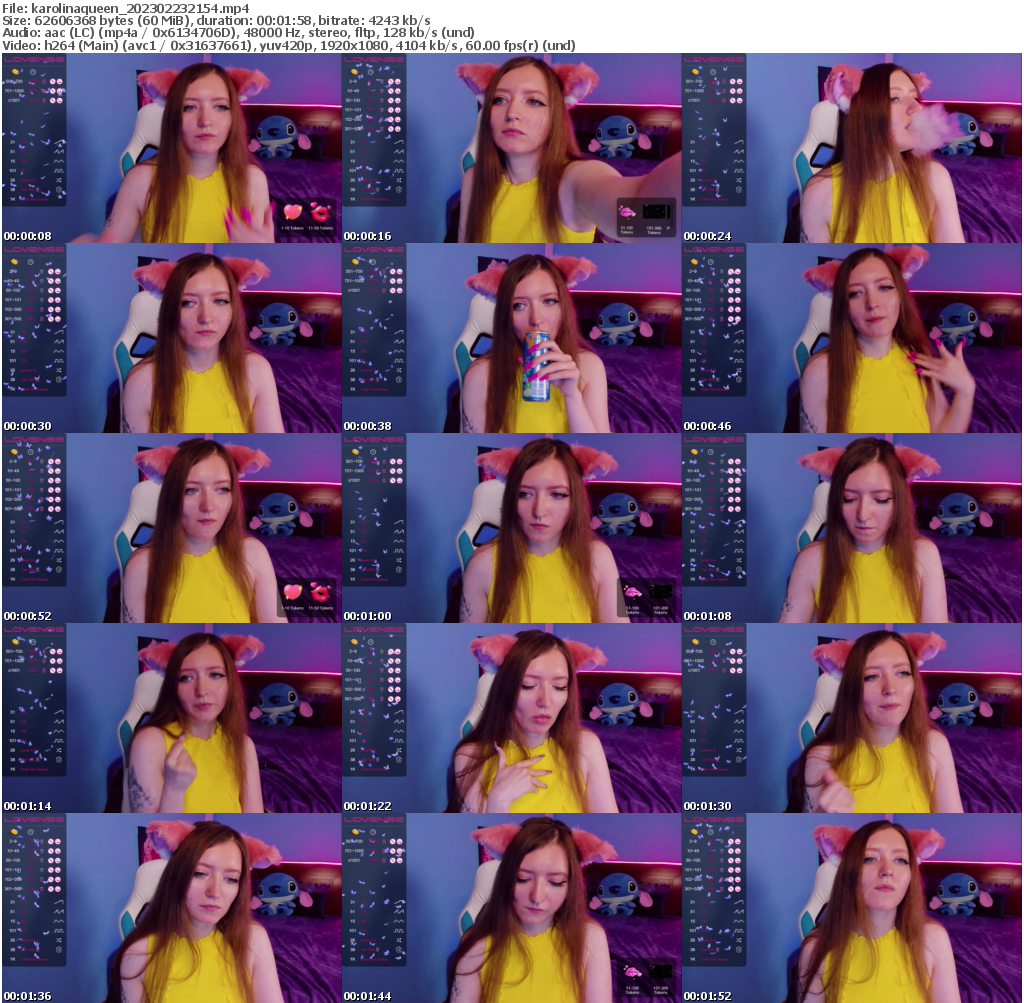
Task: Click the pink kiss lips 11-50 Tokens icon
Action: [321, 213]
